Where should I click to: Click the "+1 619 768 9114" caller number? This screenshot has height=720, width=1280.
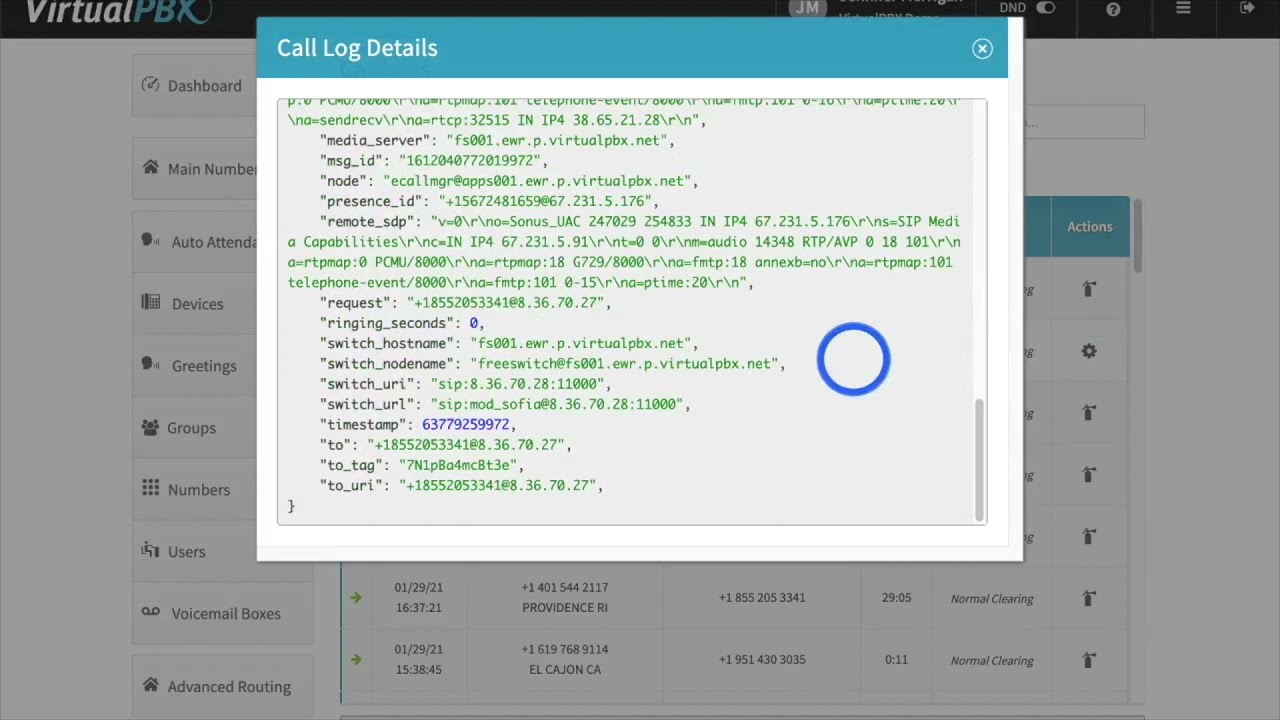[564, 650]
